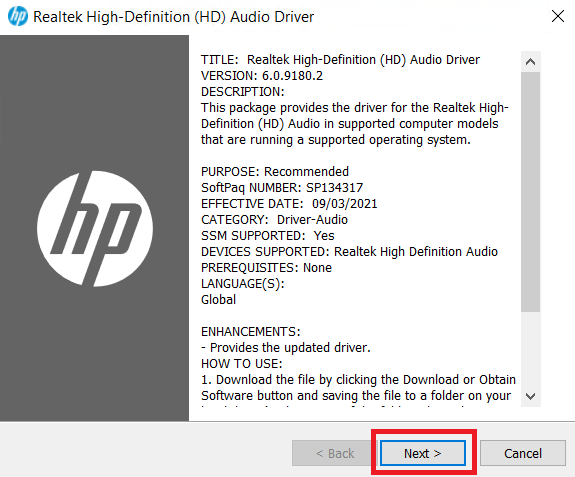Screen dimensions: 575x477
Task: Click the Cancel button
Action: tap(523, 453)
